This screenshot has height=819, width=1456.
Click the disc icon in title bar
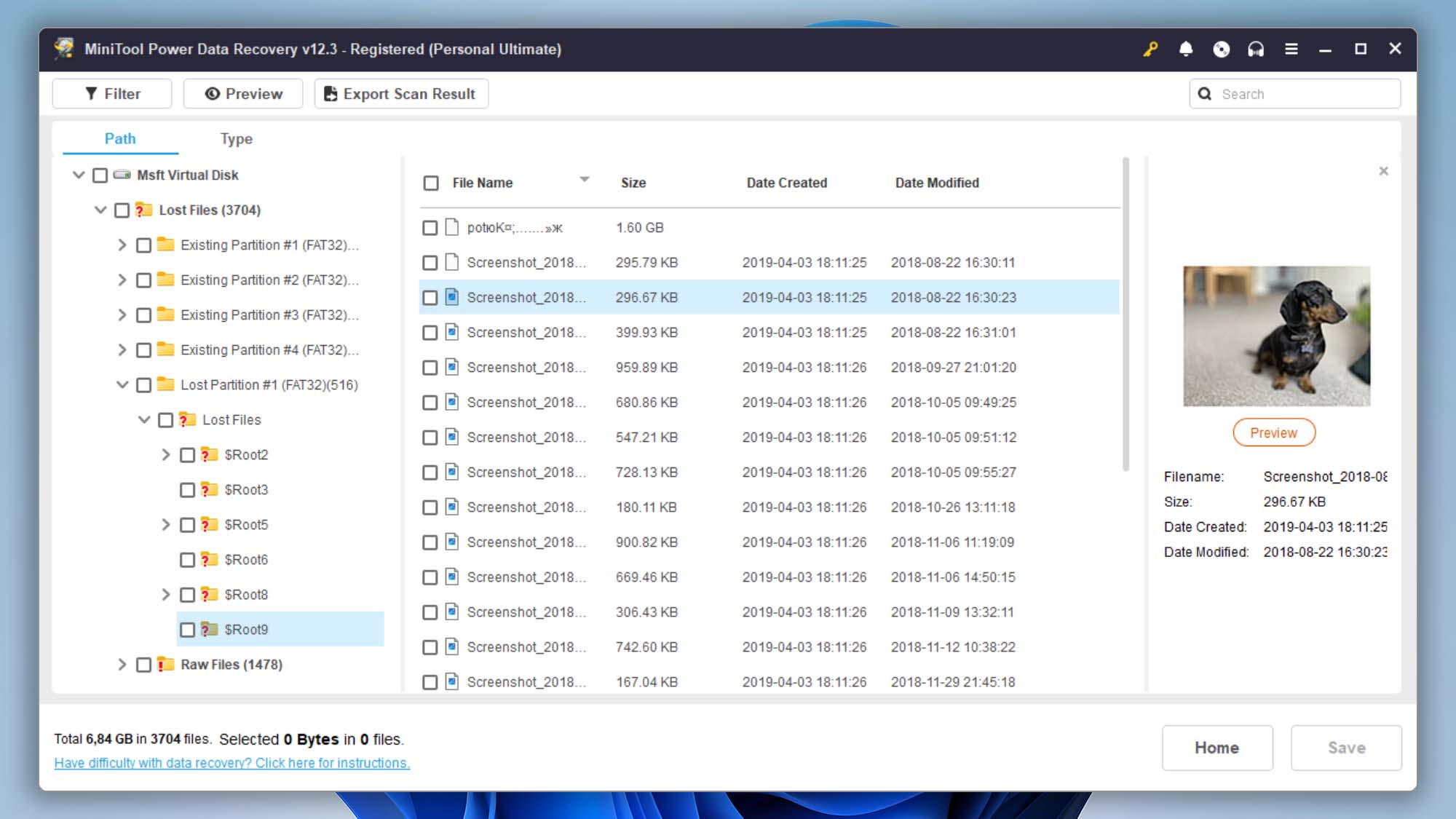click(x=1221, y=49)
